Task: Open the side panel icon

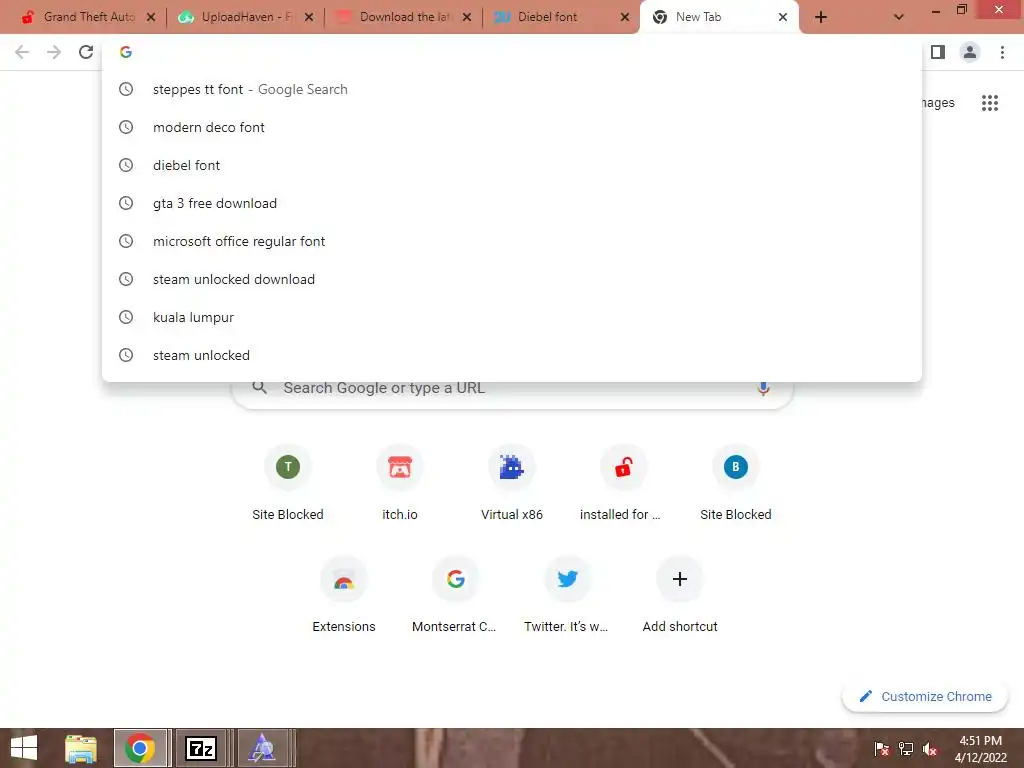Action: (938, 52)
